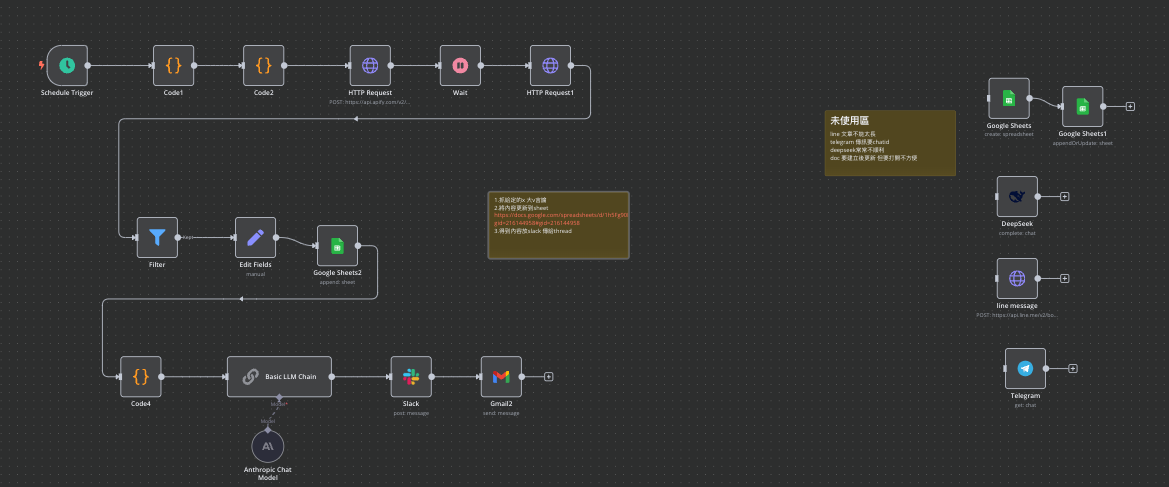Select the Google Sheets1 node icon
The image size is (1169, 487).
point(1083,107)
